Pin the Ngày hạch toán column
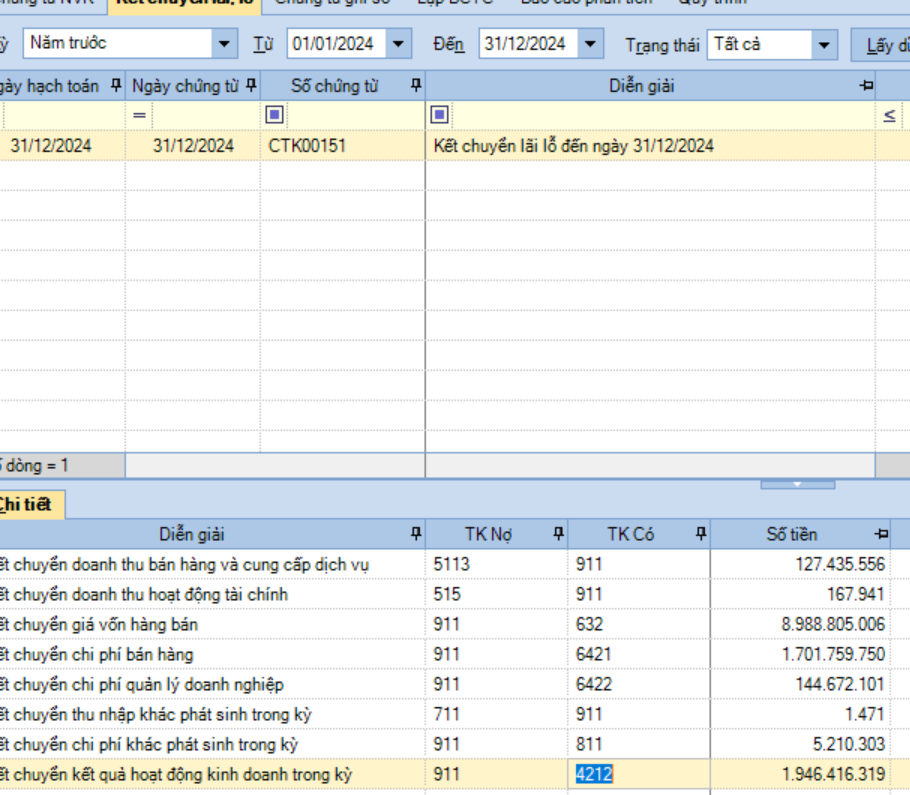The image size is (910, 795). point(116,86)
